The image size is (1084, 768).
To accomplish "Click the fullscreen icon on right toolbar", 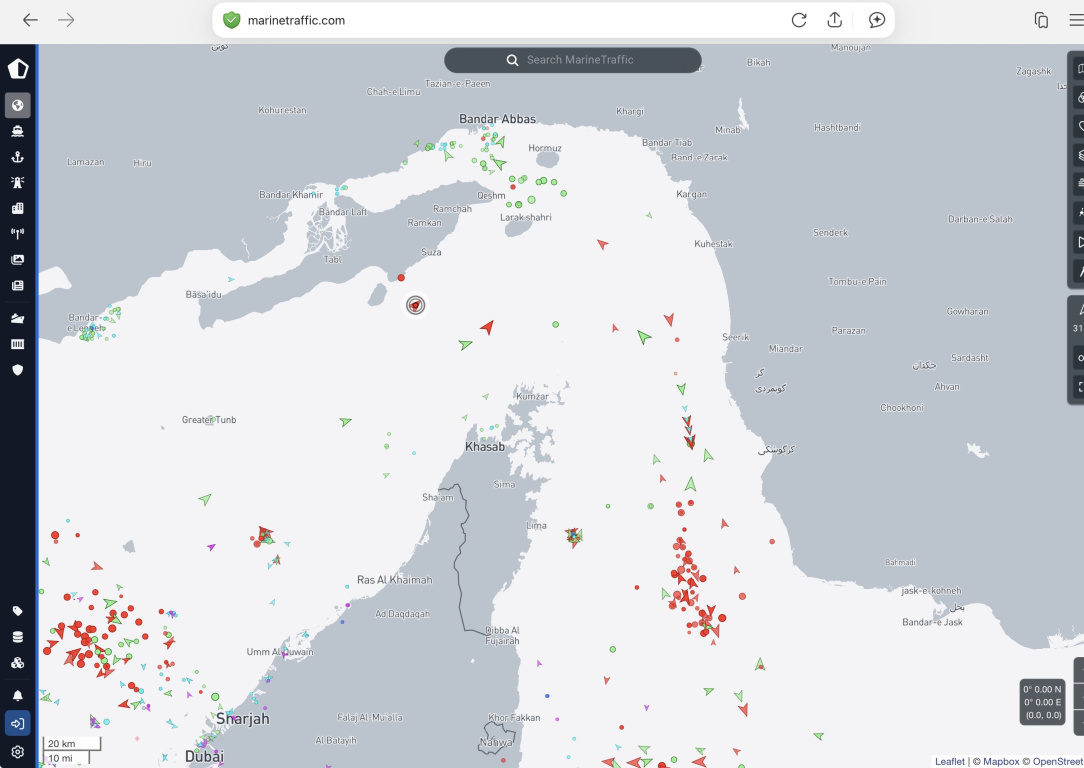I will tap(1080, 387).
